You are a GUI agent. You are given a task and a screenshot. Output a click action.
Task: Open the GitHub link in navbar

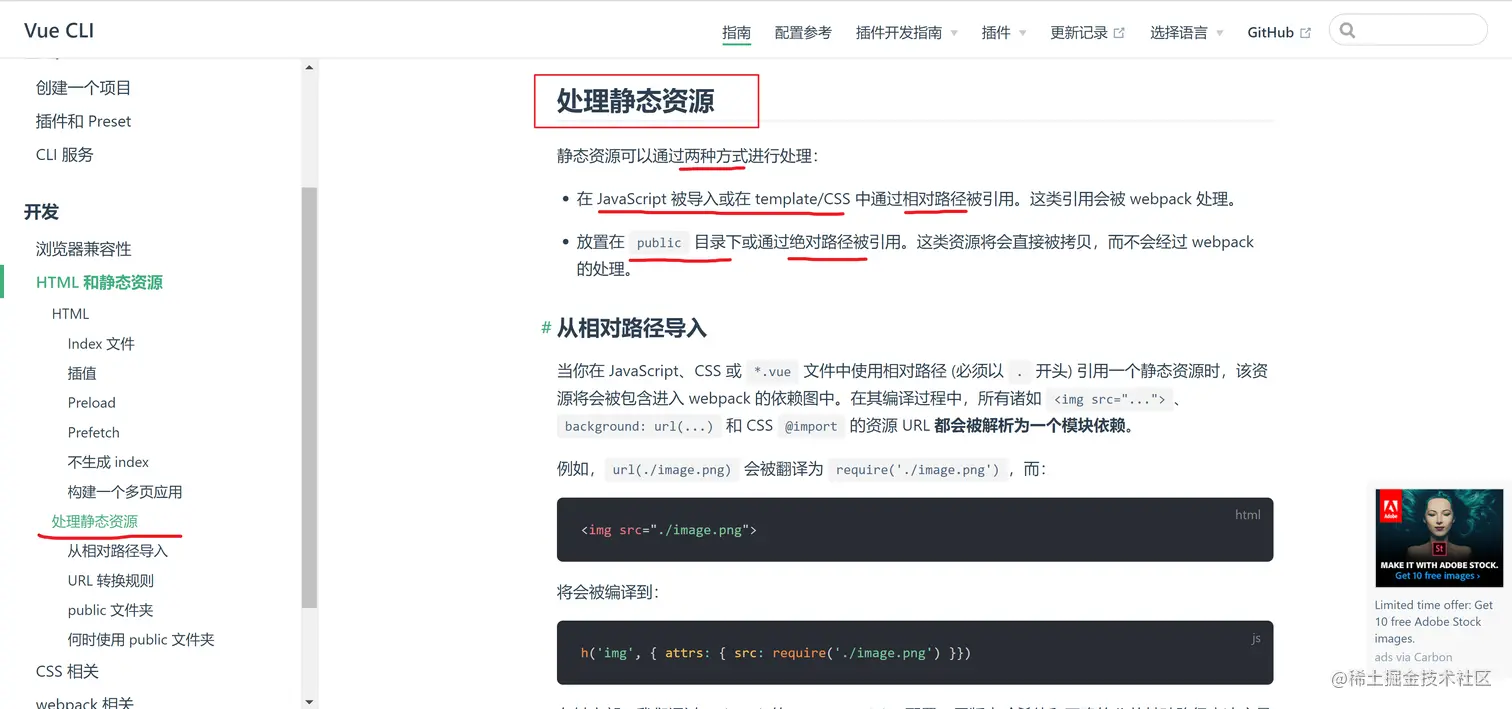pyautogui.click(x=1279, y=33)
